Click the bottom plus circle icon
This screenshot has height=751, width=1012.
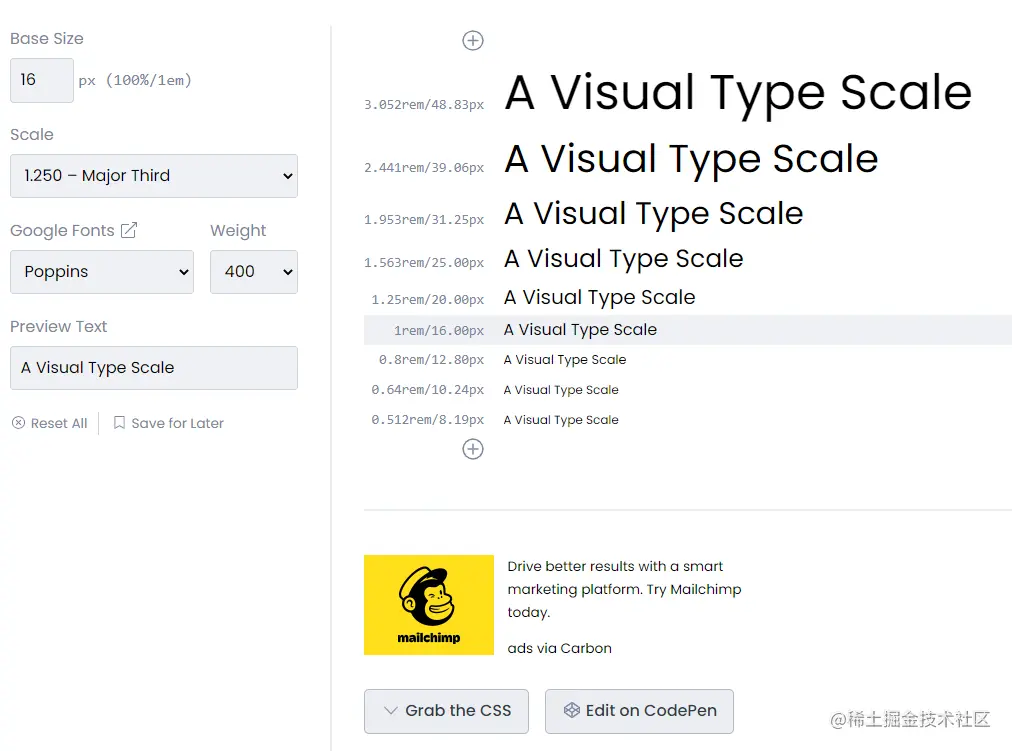473,449
